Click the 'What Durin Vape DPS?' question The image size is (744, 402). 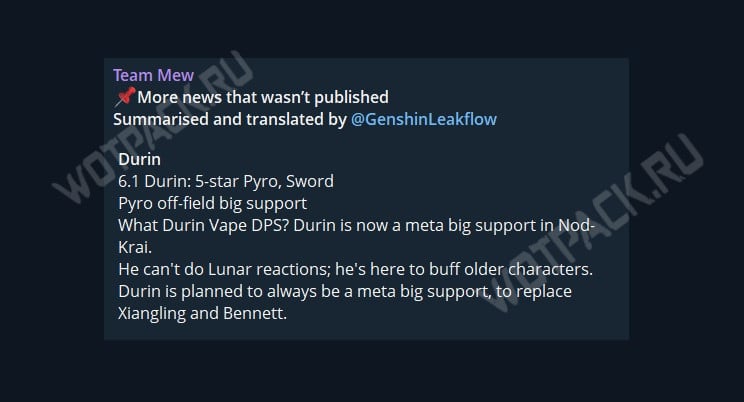(x=204, y=225)
